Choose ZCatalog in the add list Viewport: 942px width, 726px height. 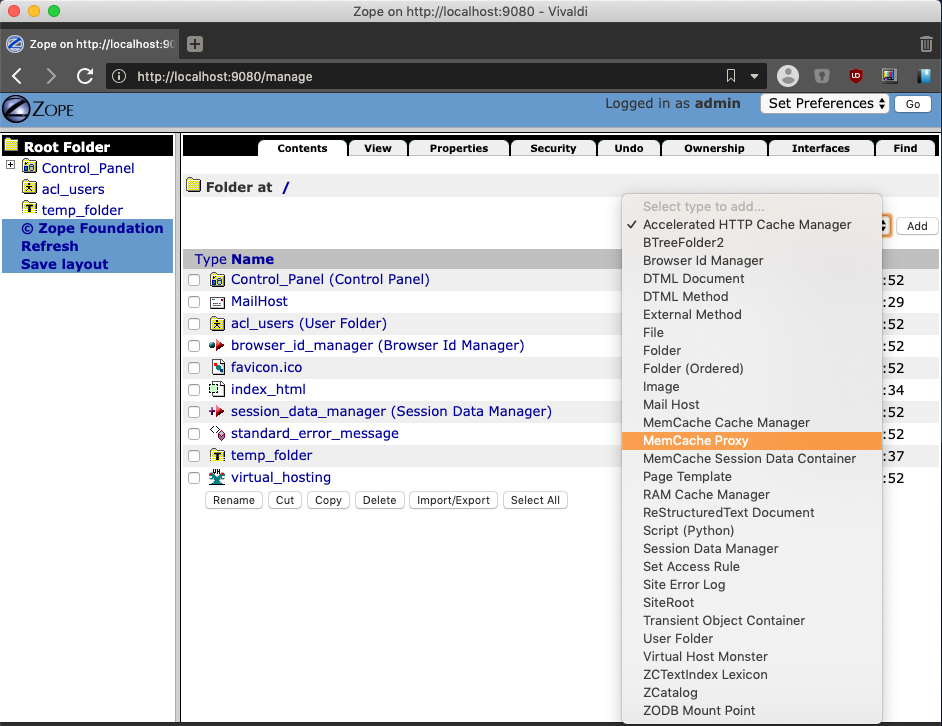[752, 692]
